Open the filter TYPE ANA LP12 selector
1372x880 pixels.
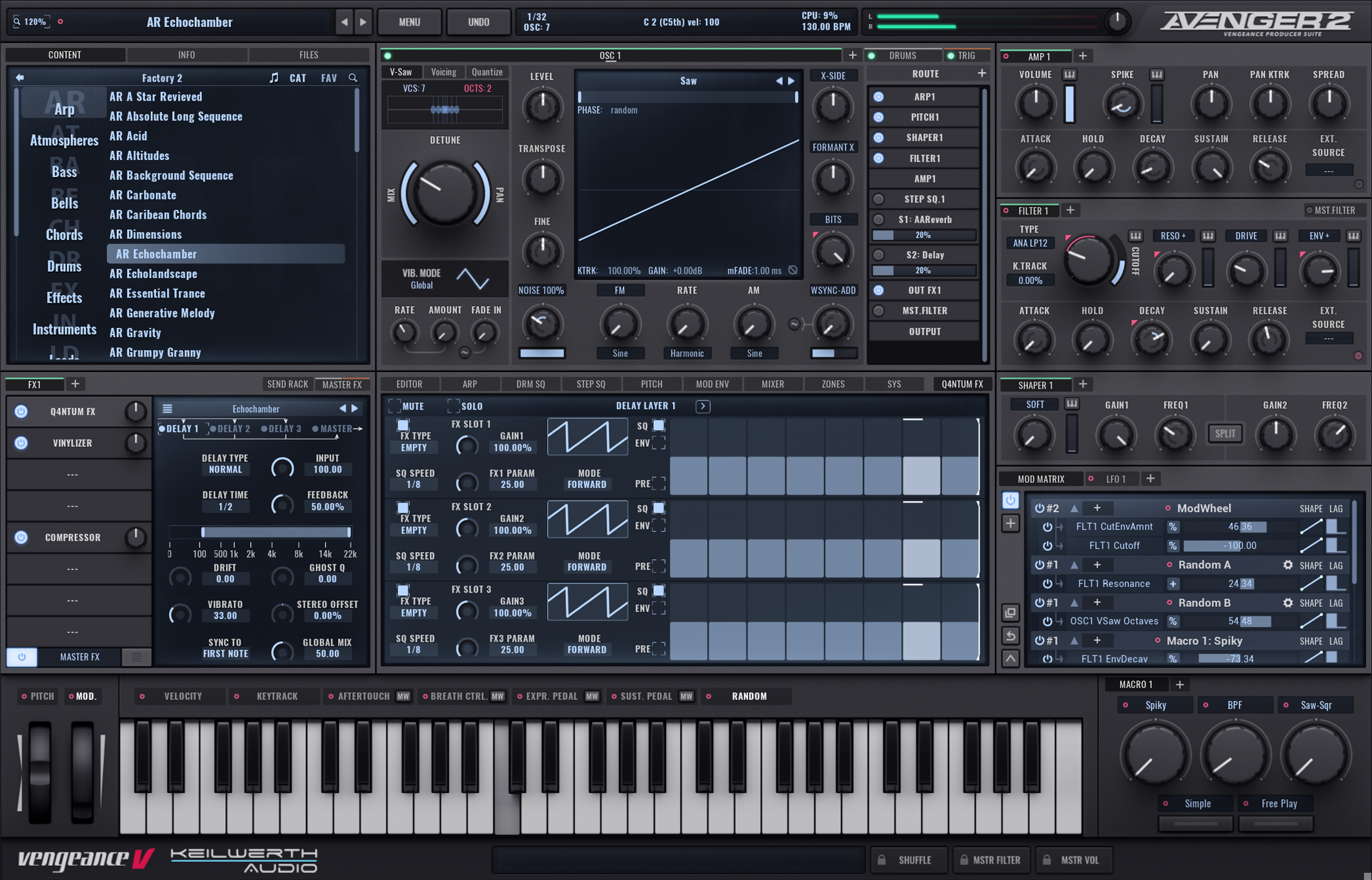pyautogui.click(x=1029, y=243)
